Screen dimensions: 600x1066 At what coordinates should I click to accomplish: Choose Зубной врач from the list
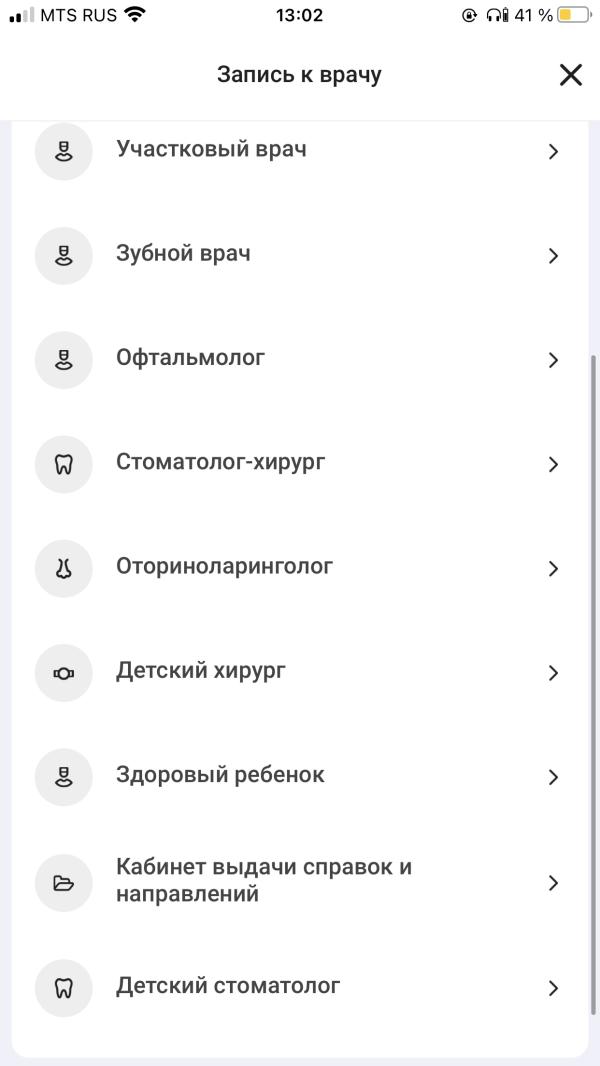(x=300, y=256)
